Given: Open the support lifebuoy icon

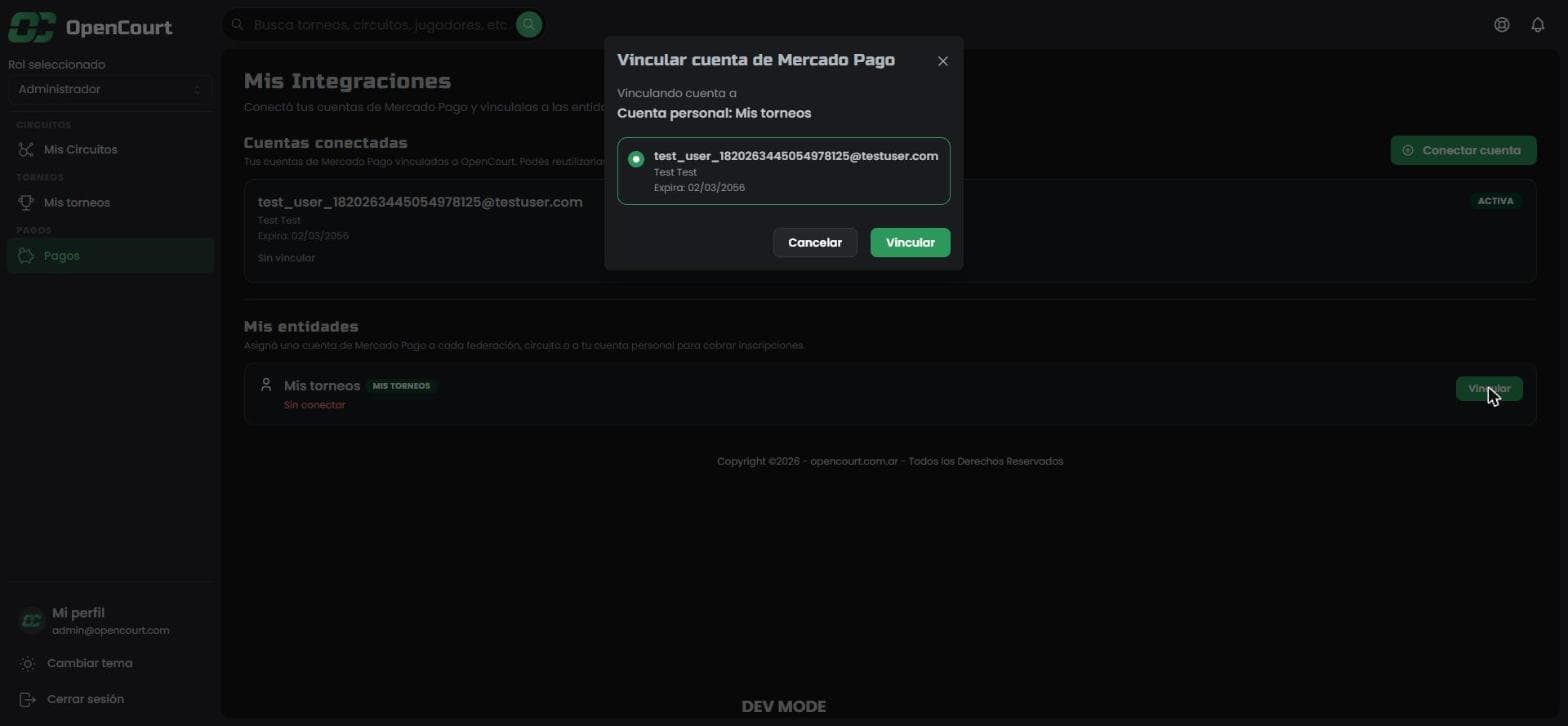Looking at the screenshot, I should pyautogui.click(x=1501, y=25).
